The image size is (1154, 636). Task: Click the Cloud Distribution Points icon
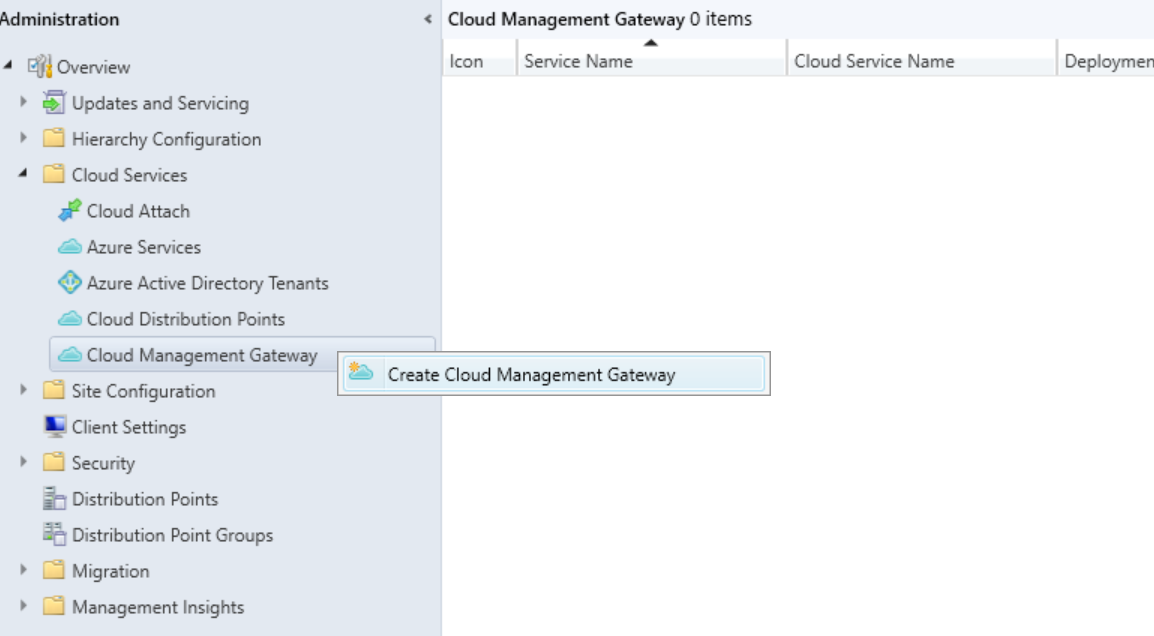(x=69, y=319)
